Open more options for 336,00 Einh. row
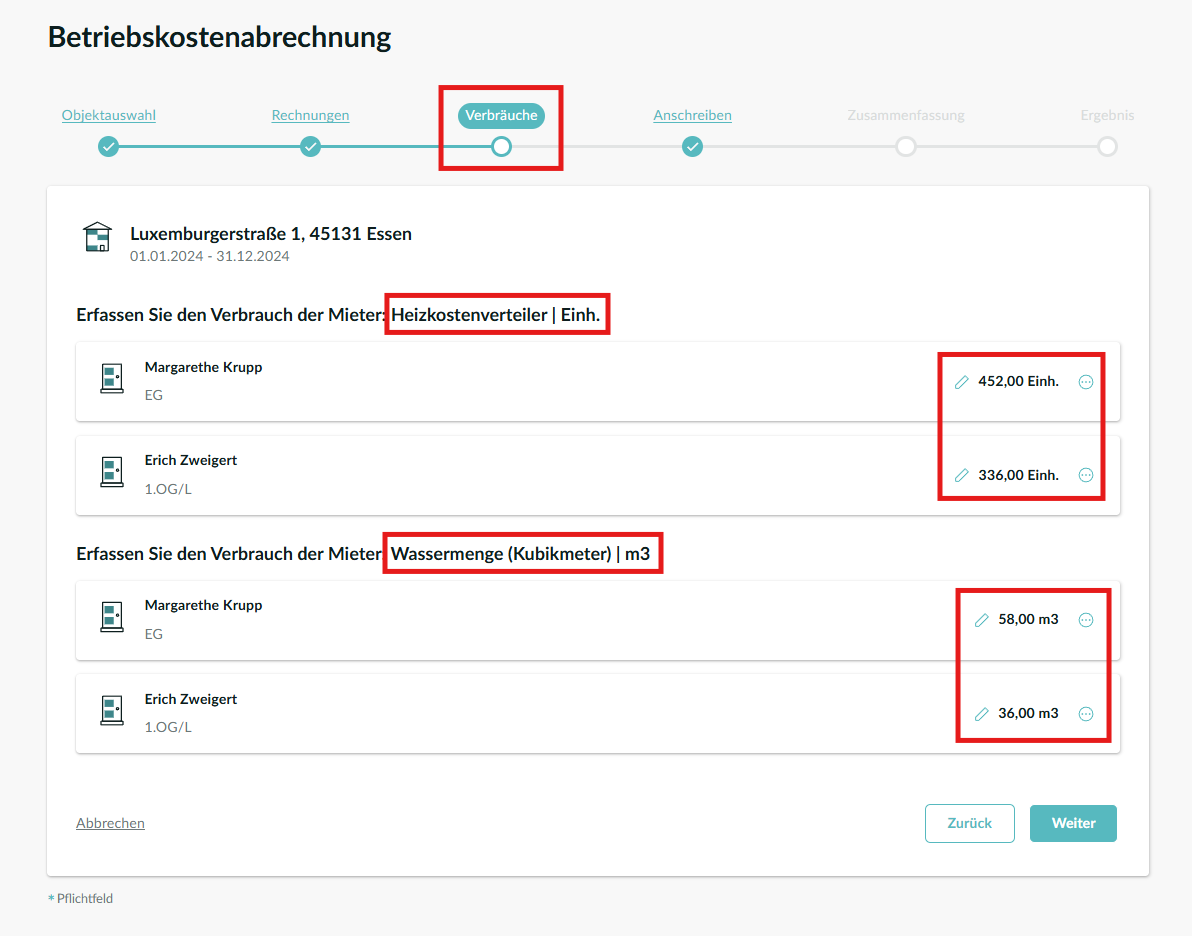 [1086, 476]
